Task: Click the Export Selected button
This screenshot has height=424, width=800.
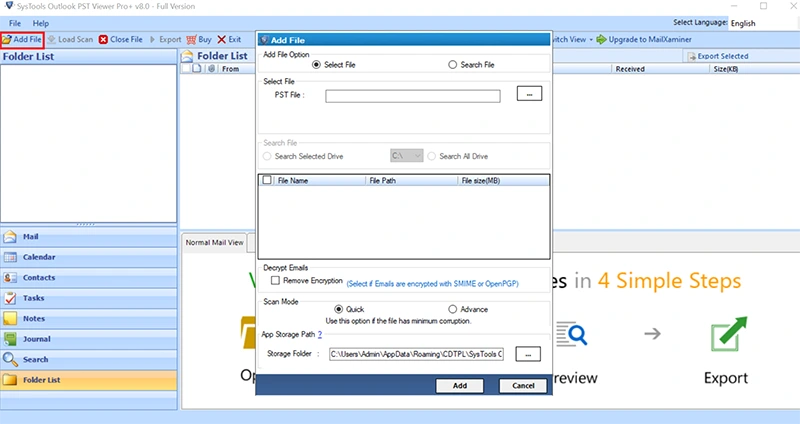Action: tap(718, 56)
